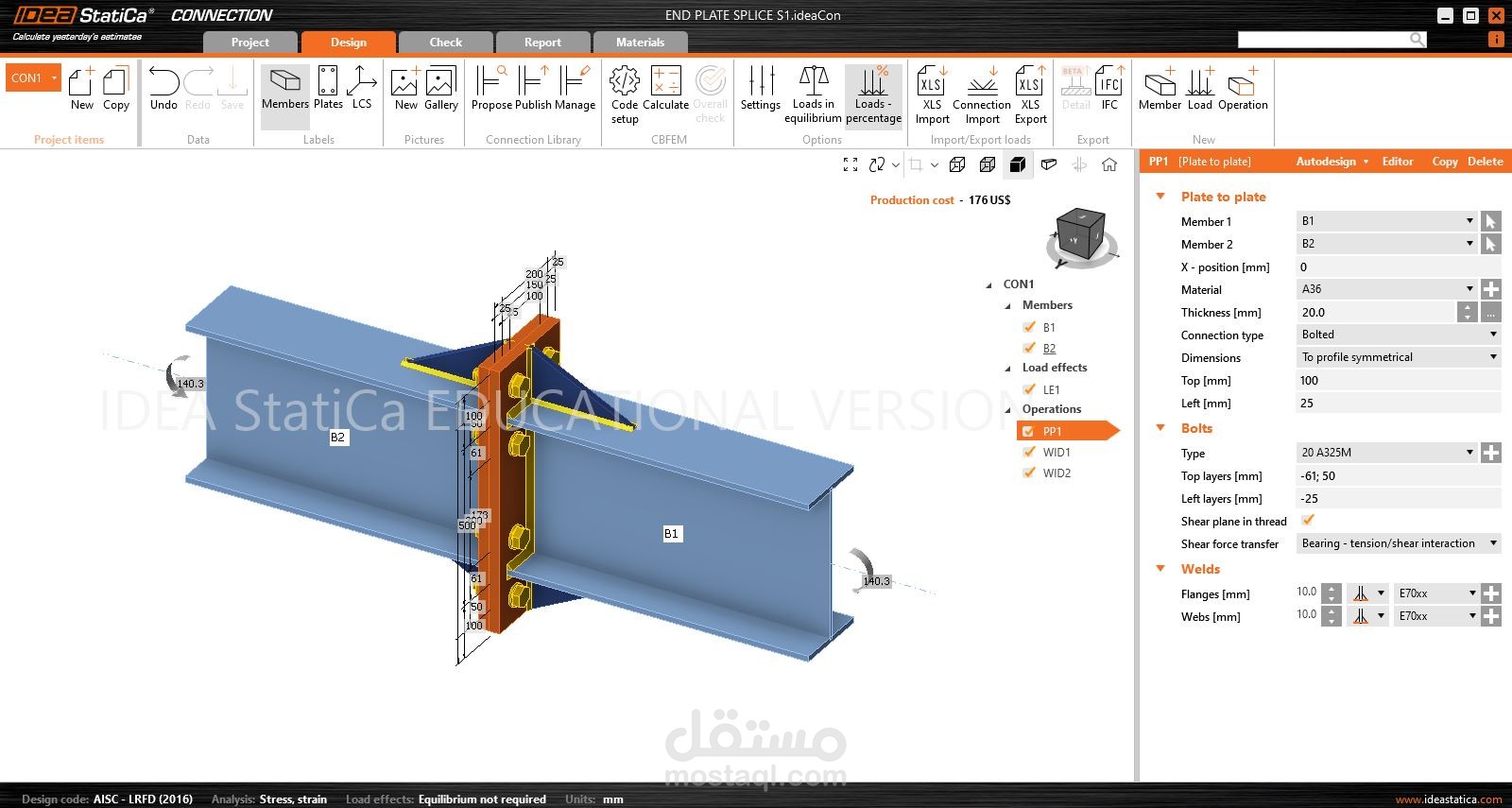1512x808 pixels.
Task: Toggle PP1 operation checkbox
Action: click(1029, 431)
